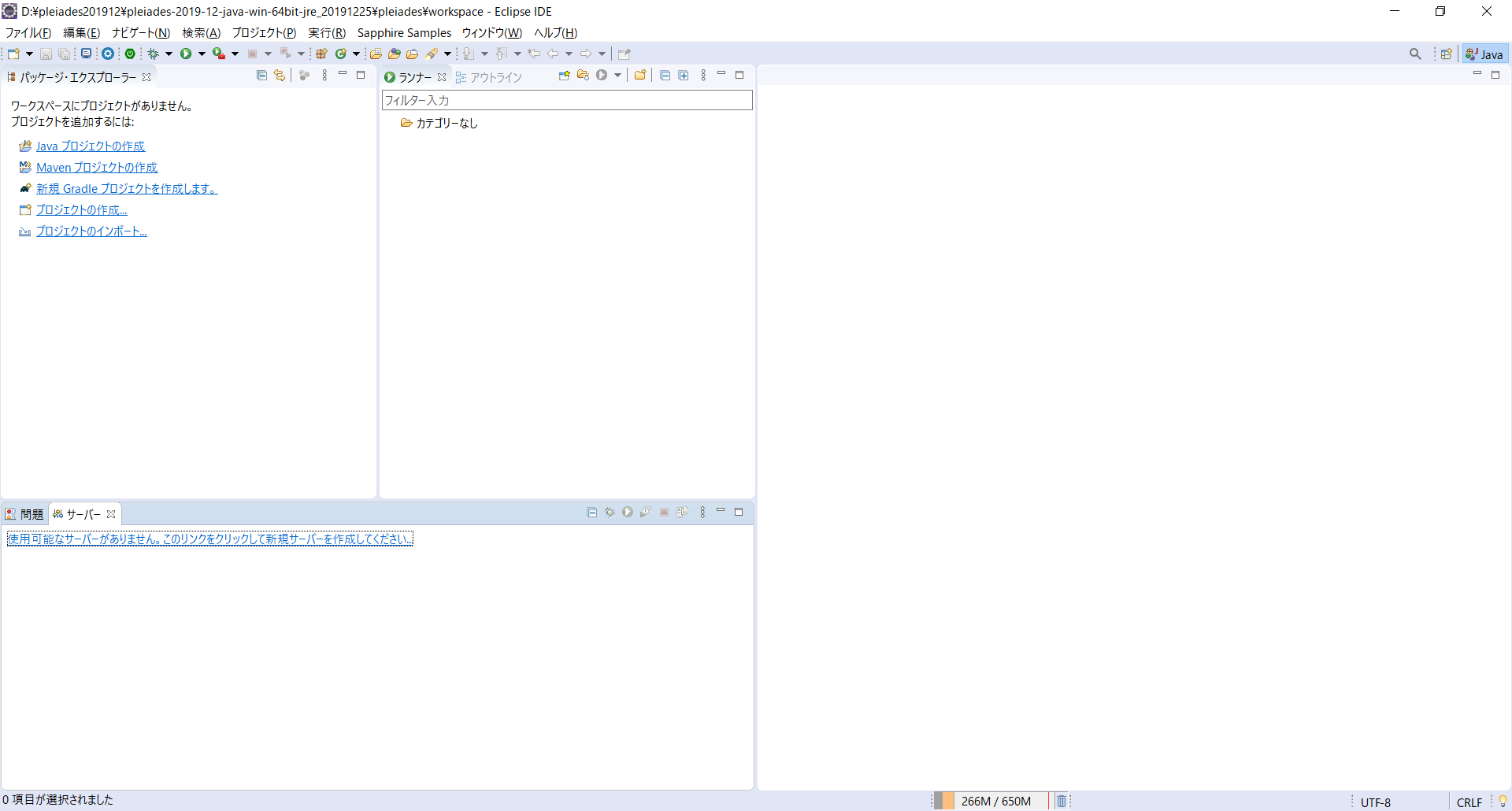Open the 実行(R) menu

pyautogui.click(x=327, y=33)
